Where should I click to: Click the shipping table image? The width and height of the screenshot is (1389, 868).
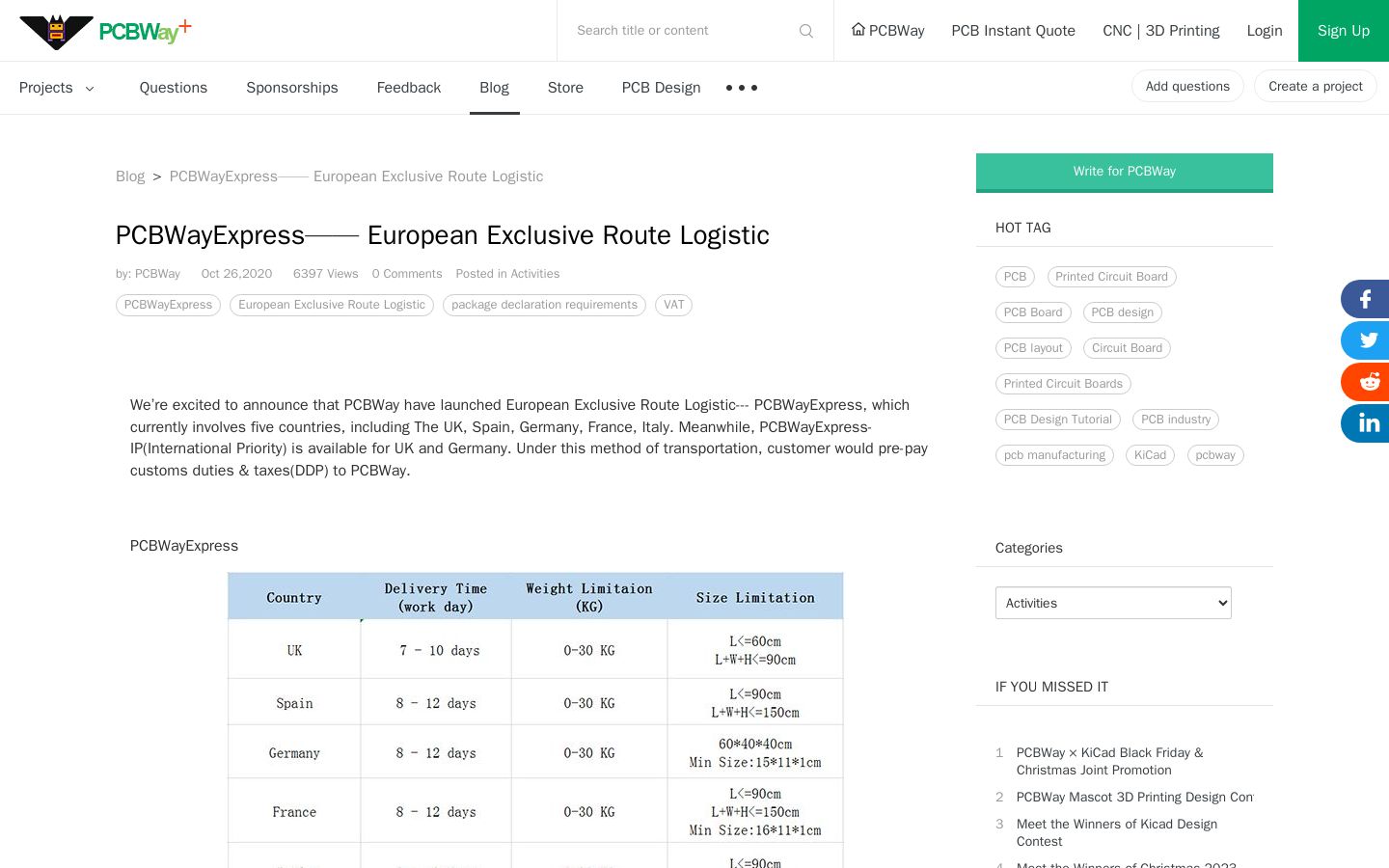click(535, 720)
